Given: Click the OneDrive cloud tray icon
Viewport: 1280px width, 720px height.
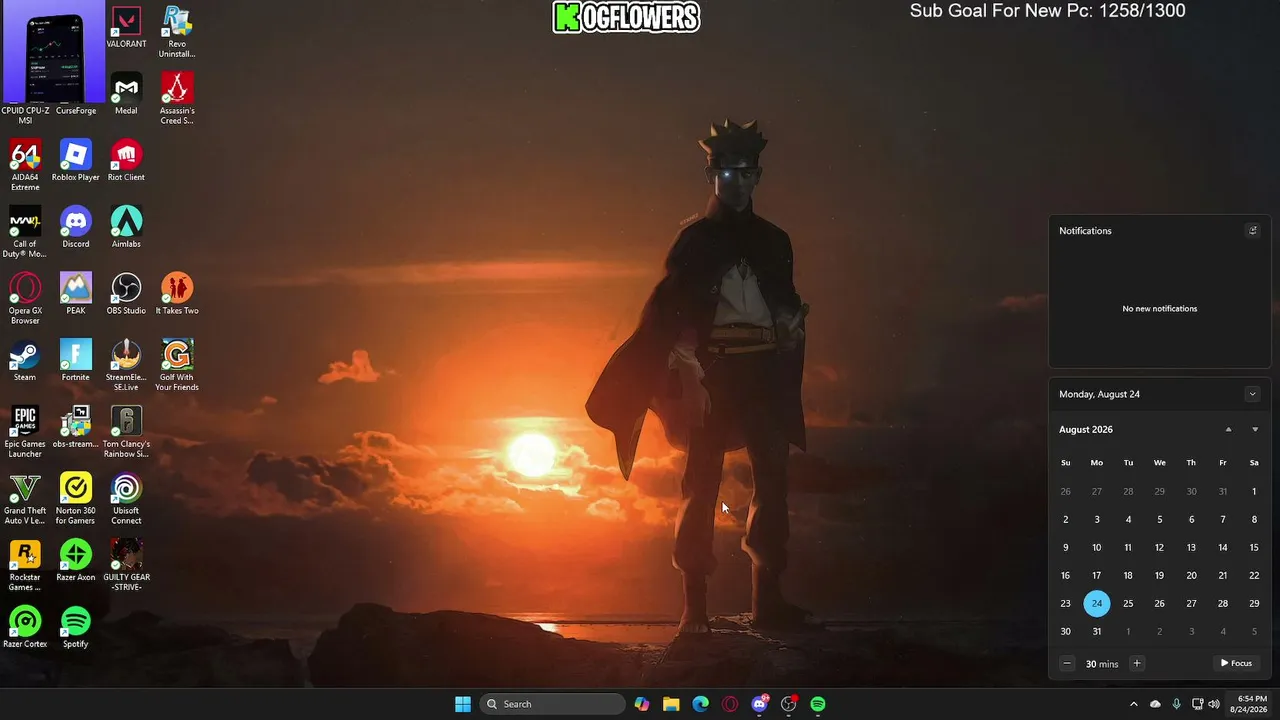Looking at the screenshot, I should click(1155, 704).
